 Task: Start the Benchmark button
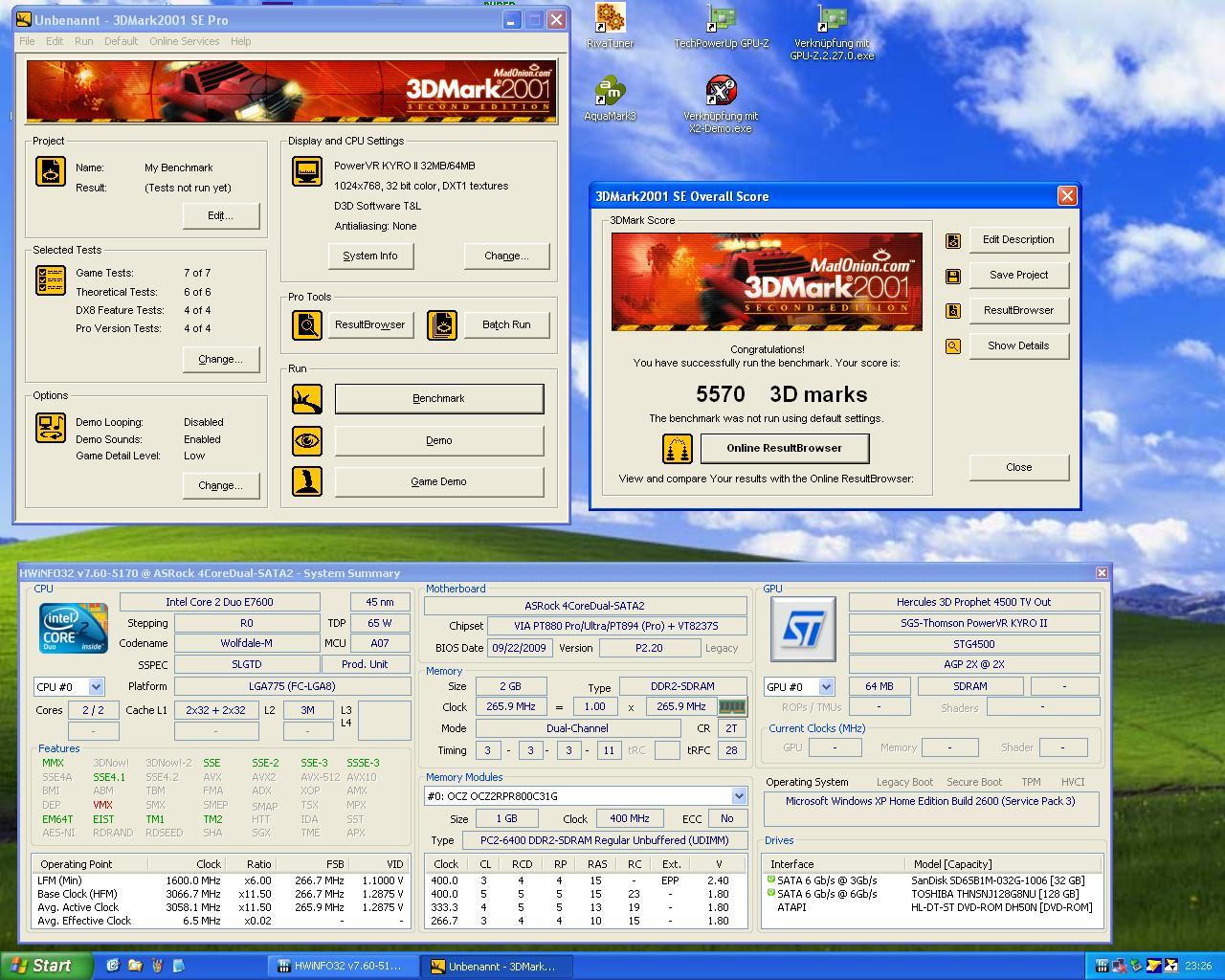[439, 399]
